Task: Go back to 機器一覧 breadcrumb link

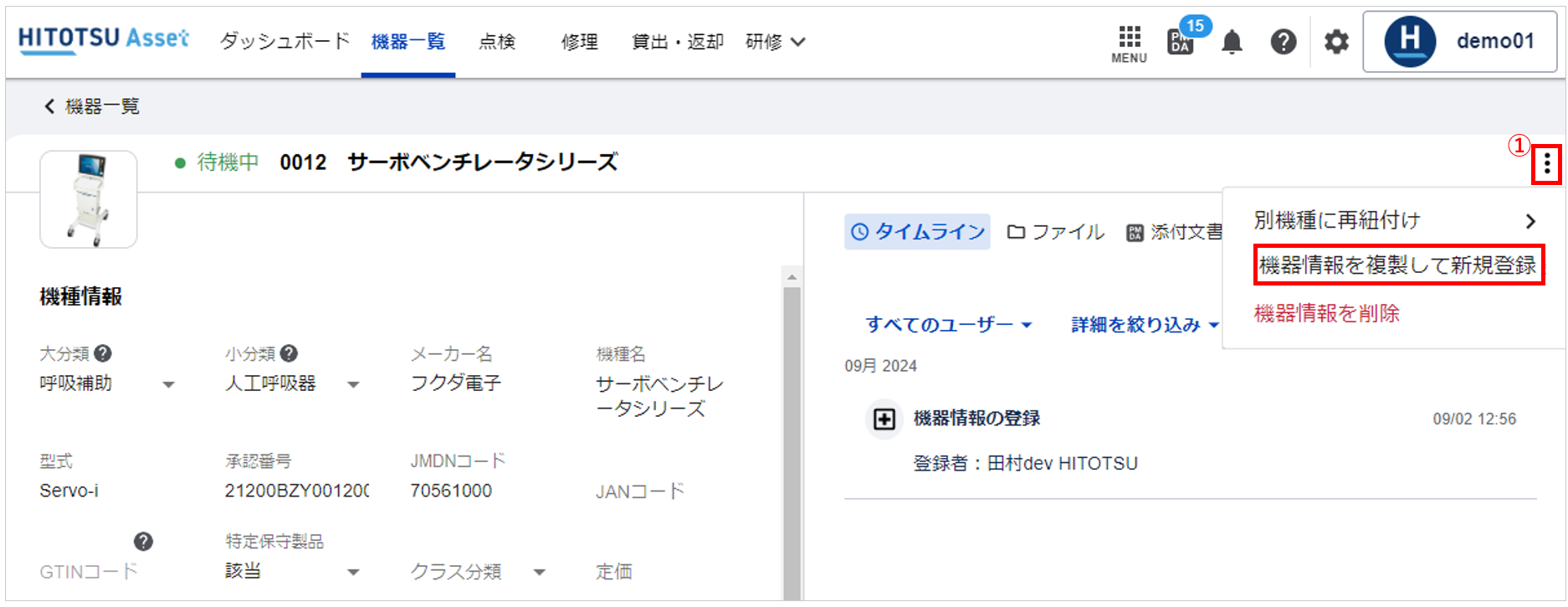Action: 92,106
